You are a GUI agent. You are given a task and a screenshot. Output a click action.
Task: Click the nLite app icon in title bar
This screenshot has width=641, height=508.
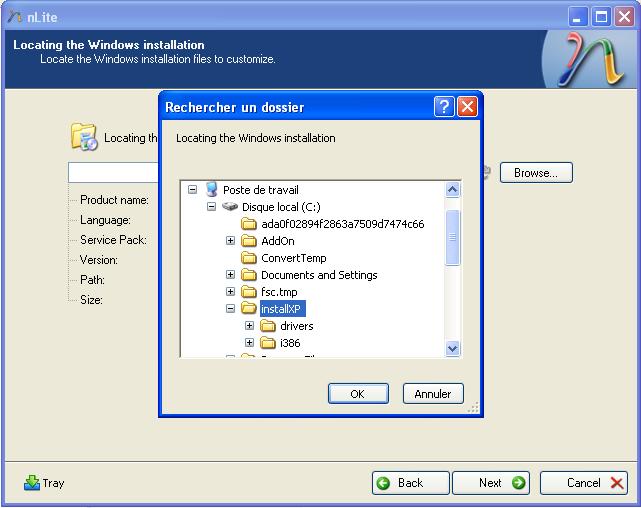pos(15,17)
